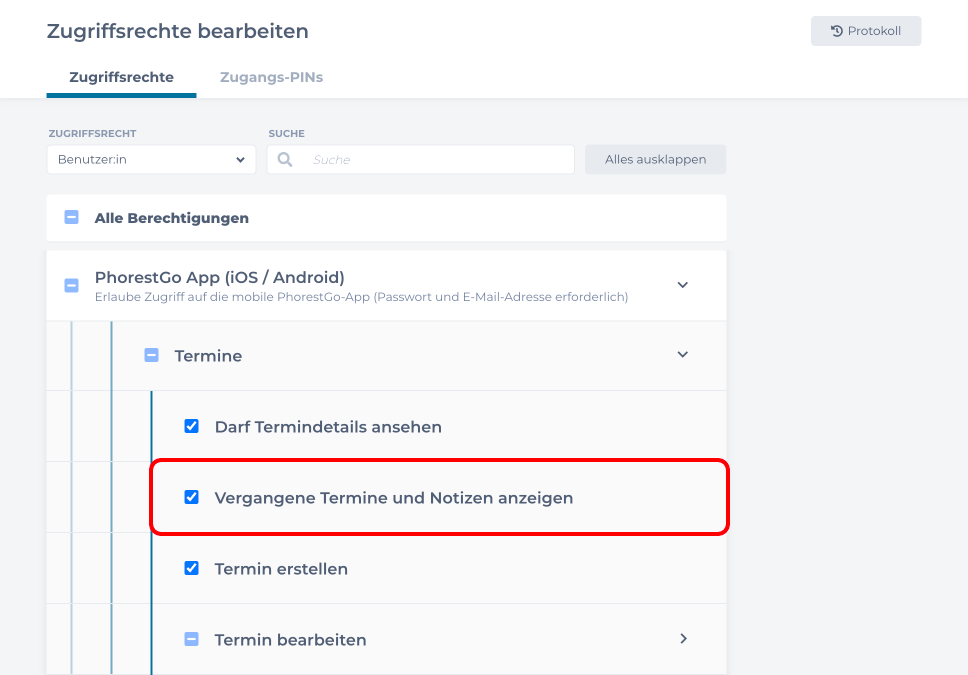The image size is (968, 675).
Task: Click the PhorestGo App (iOS / Android) title
Action: [x=219, y=277]
